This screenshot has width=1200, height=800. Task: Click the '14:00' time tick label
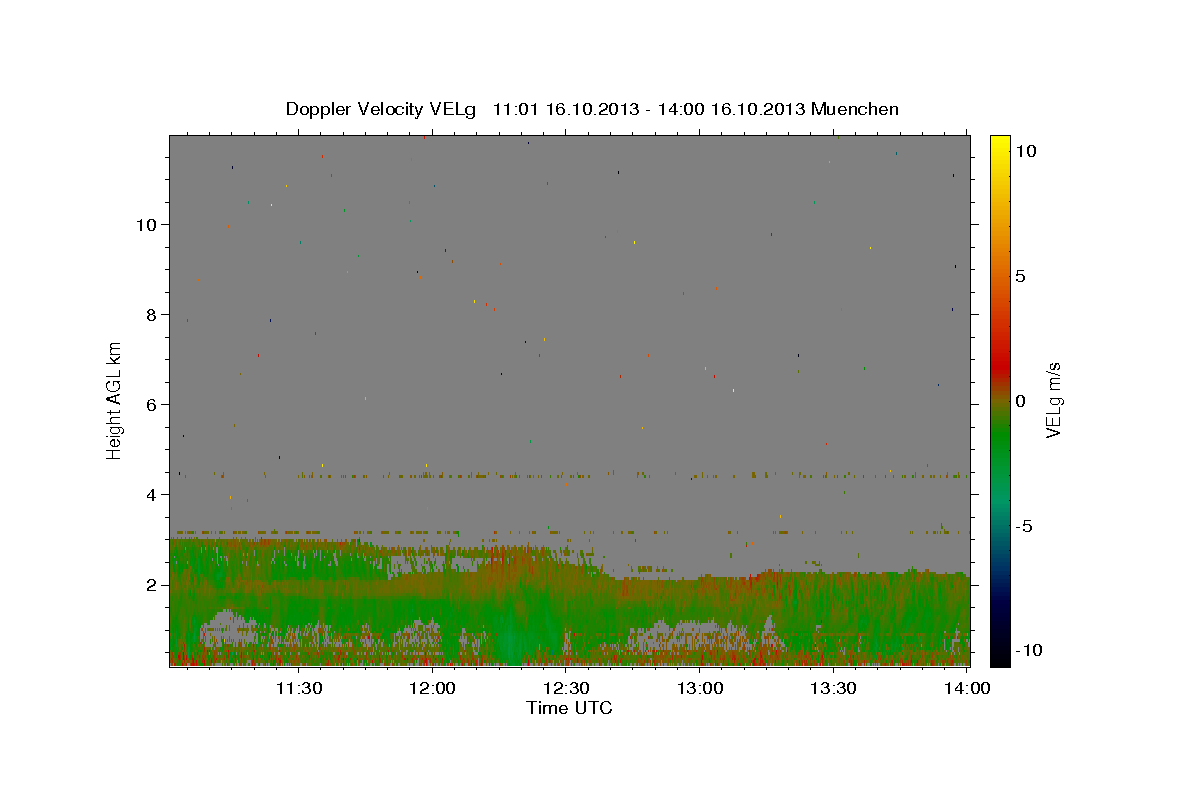click(967, 688)
